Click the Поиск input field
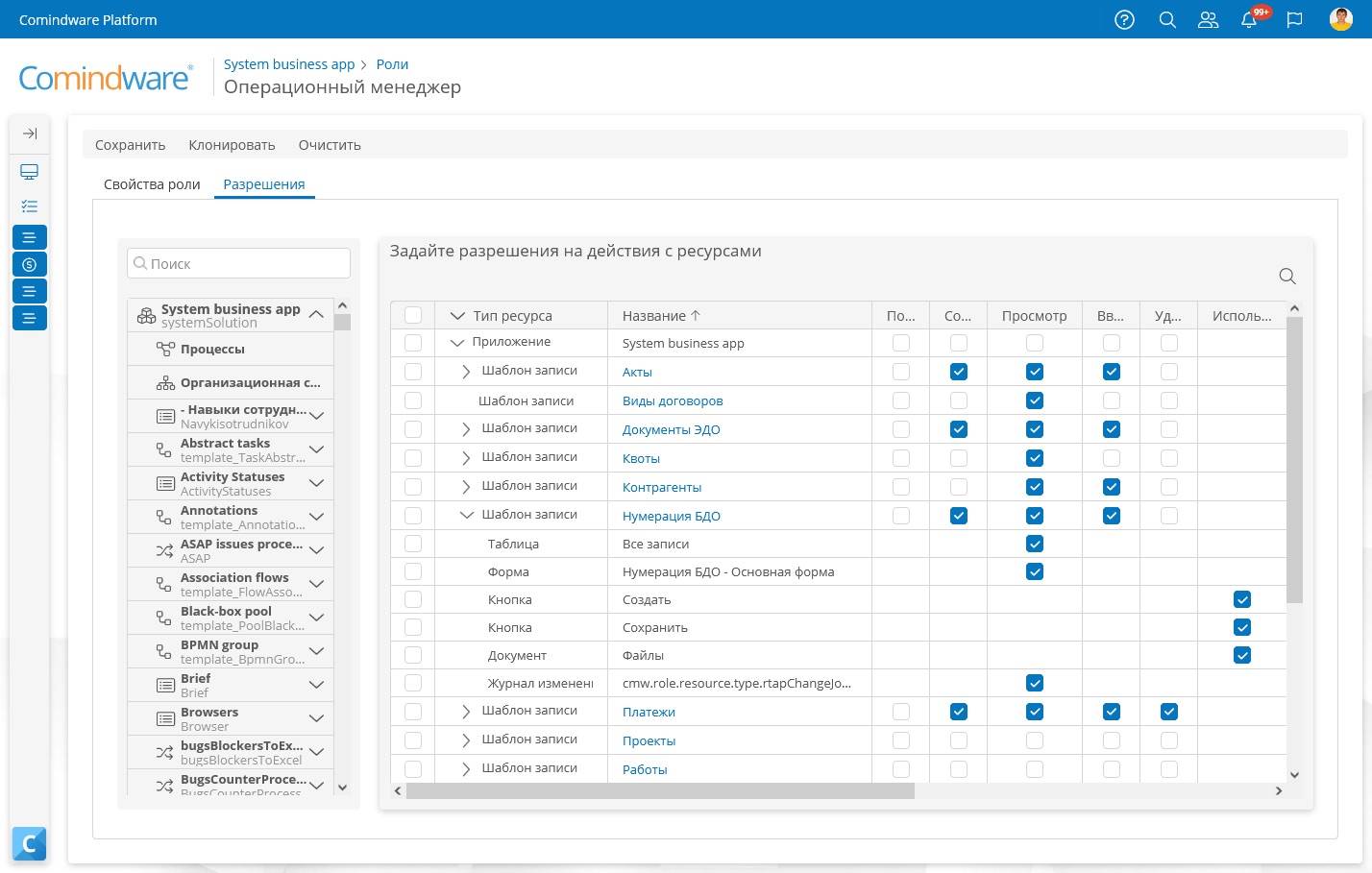 tap(238, 263)
